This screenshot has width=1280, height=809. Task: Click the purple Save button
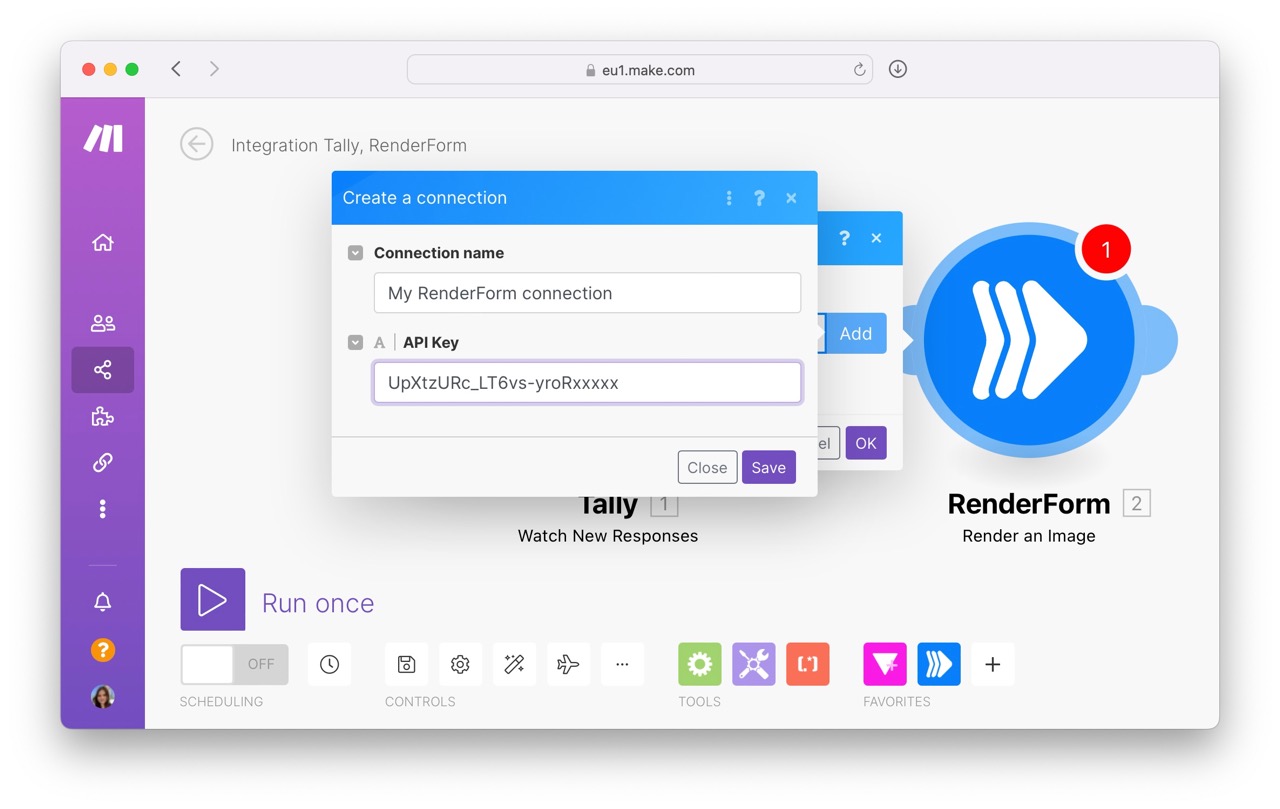point(769,467)
